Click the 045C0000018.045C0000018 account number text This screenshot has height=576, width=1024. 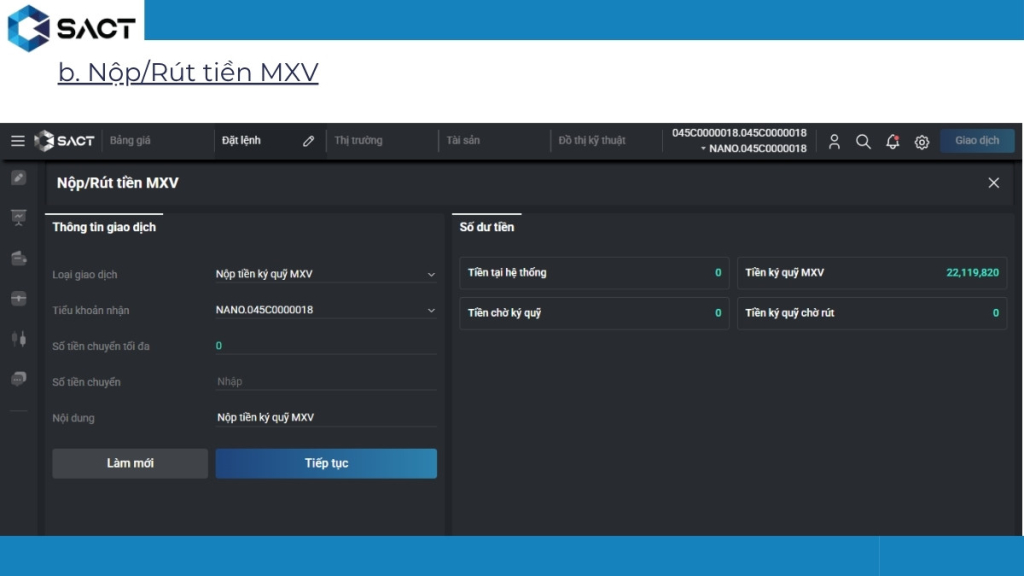coord(739,133)
